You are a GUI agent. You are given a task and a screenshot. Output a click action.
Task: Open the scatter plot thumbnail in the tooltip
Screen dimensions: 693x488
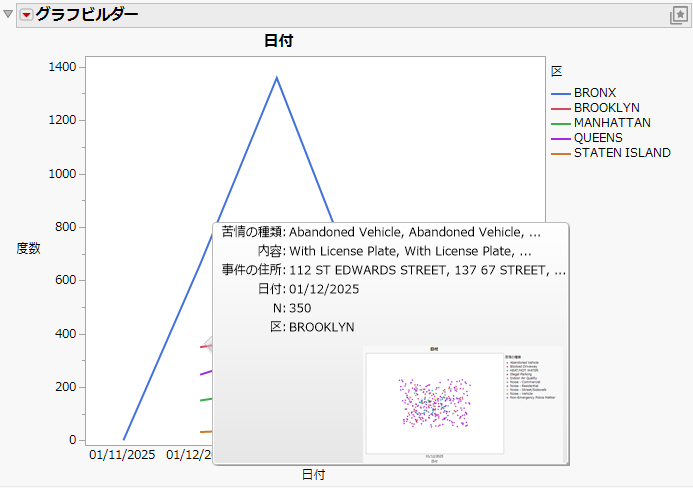[463, 404]
